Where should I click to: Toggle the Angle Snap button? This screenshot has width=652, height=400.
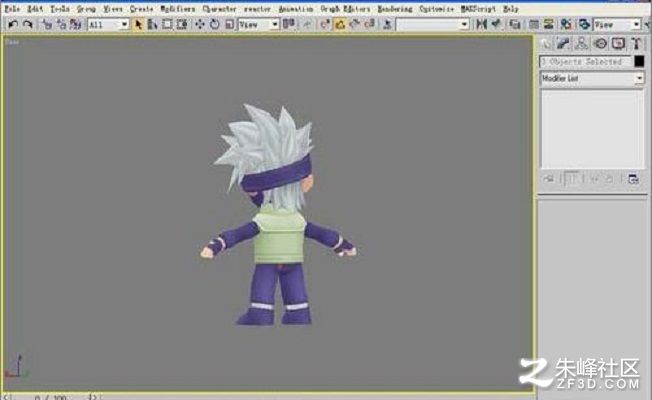tap(340, 25)
